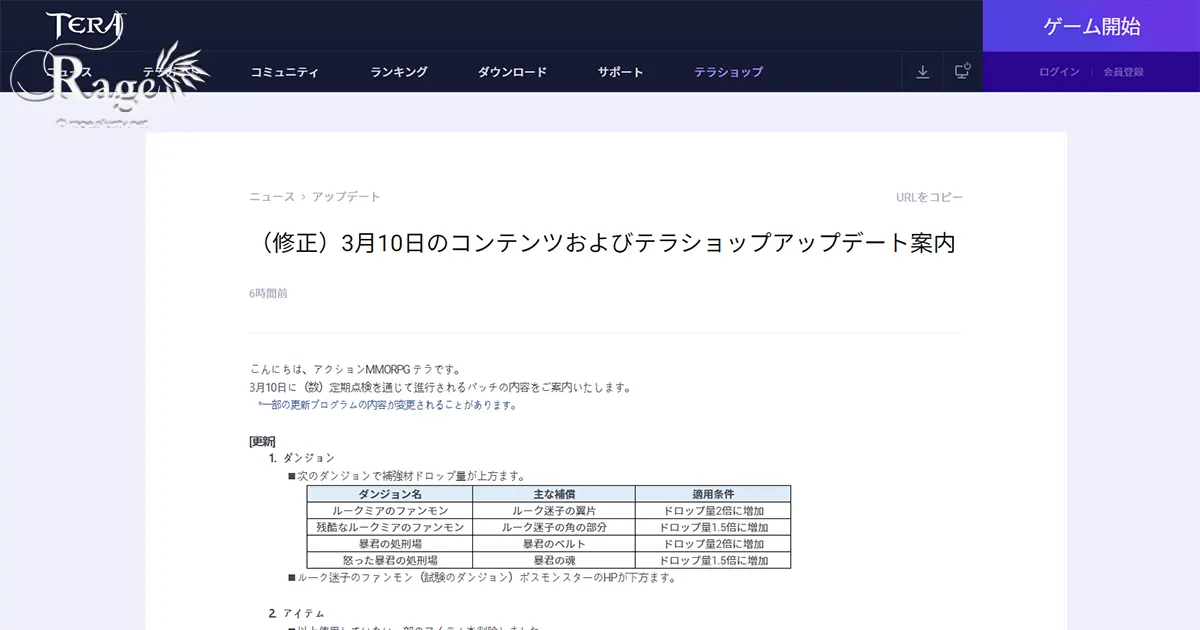Open the コミュニティ menu

point(285,72)
